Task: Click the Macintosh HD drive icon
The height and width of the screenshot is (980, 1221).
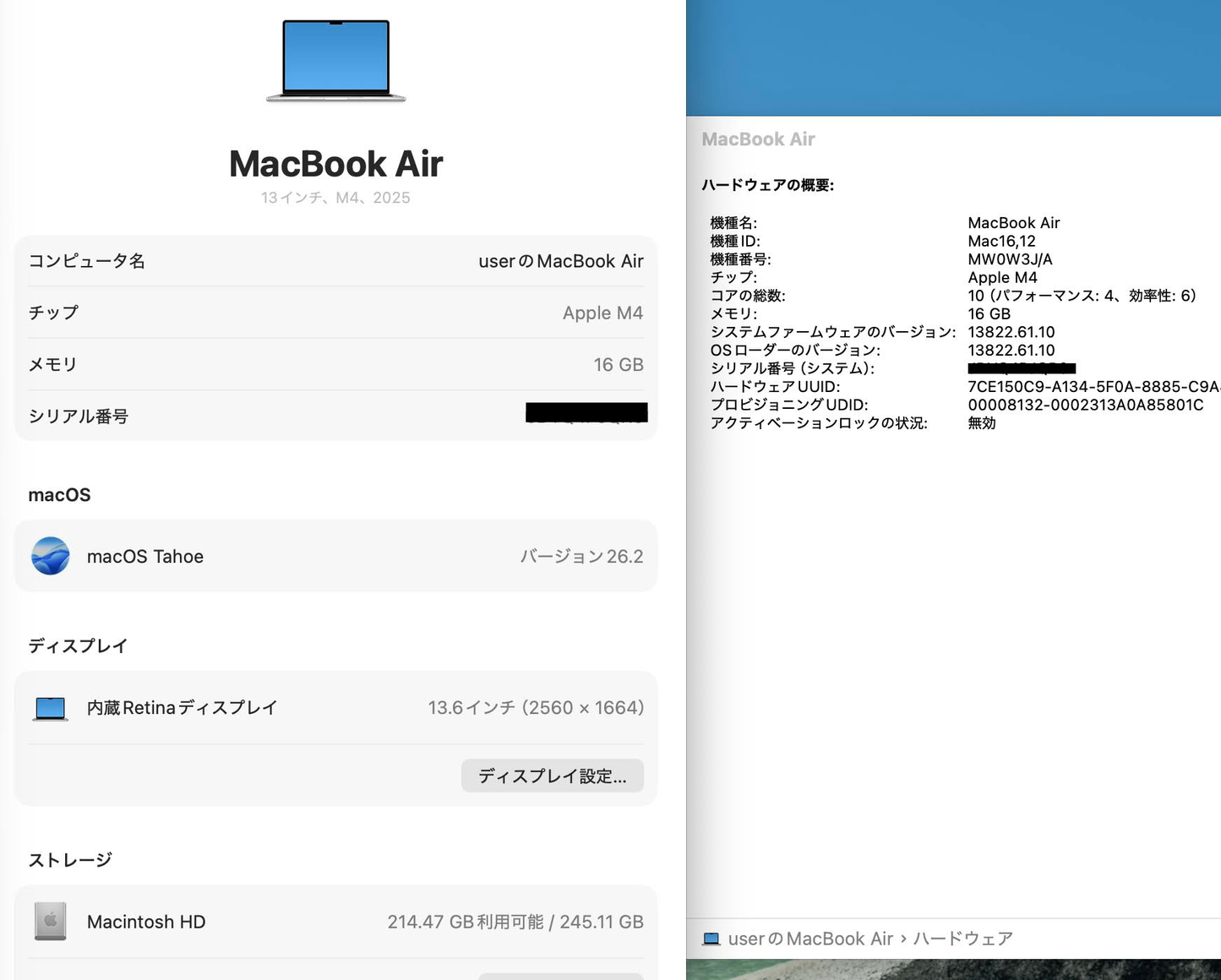Action: [x=51, y=922]
